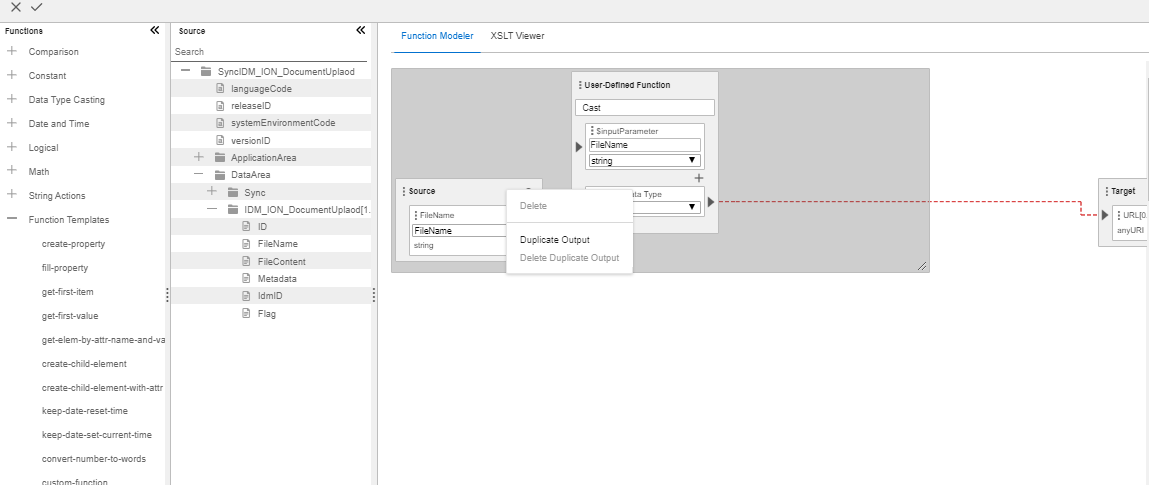Click the $inputParameter drag handle dots
Screen dimensions: 1149x485
pyautogui.click(x=592, y=131)
